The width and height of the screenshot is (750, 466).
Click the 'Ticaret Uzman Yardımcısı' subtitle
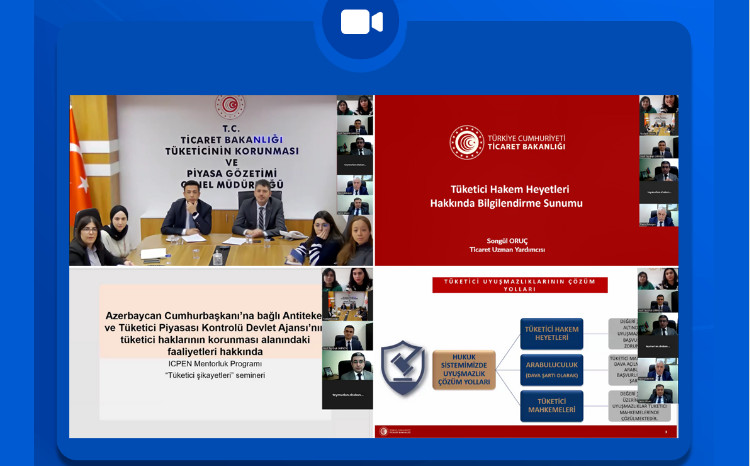point(507,250)
